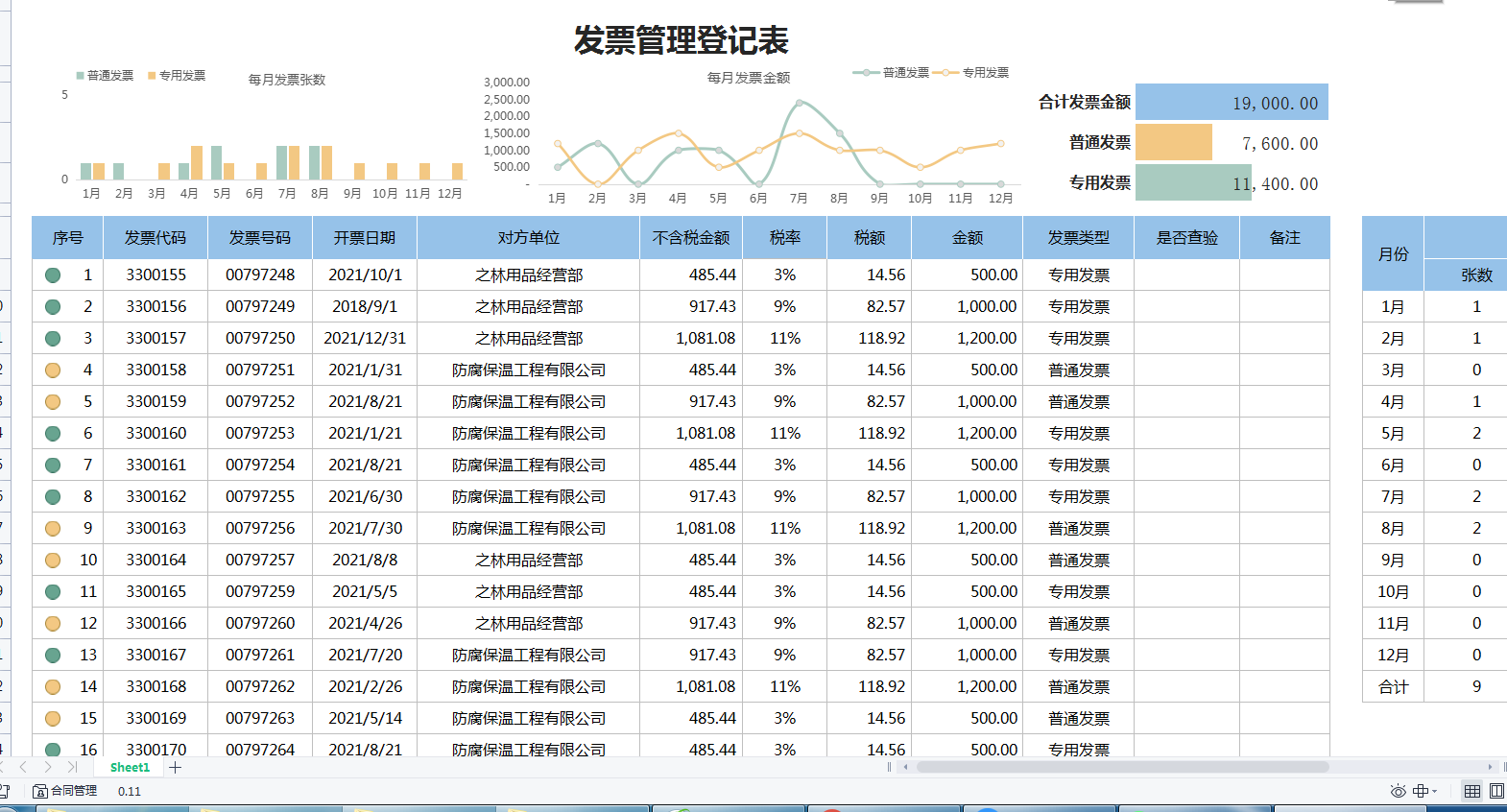Click the 开票日期 column header

tap(365, 238)
